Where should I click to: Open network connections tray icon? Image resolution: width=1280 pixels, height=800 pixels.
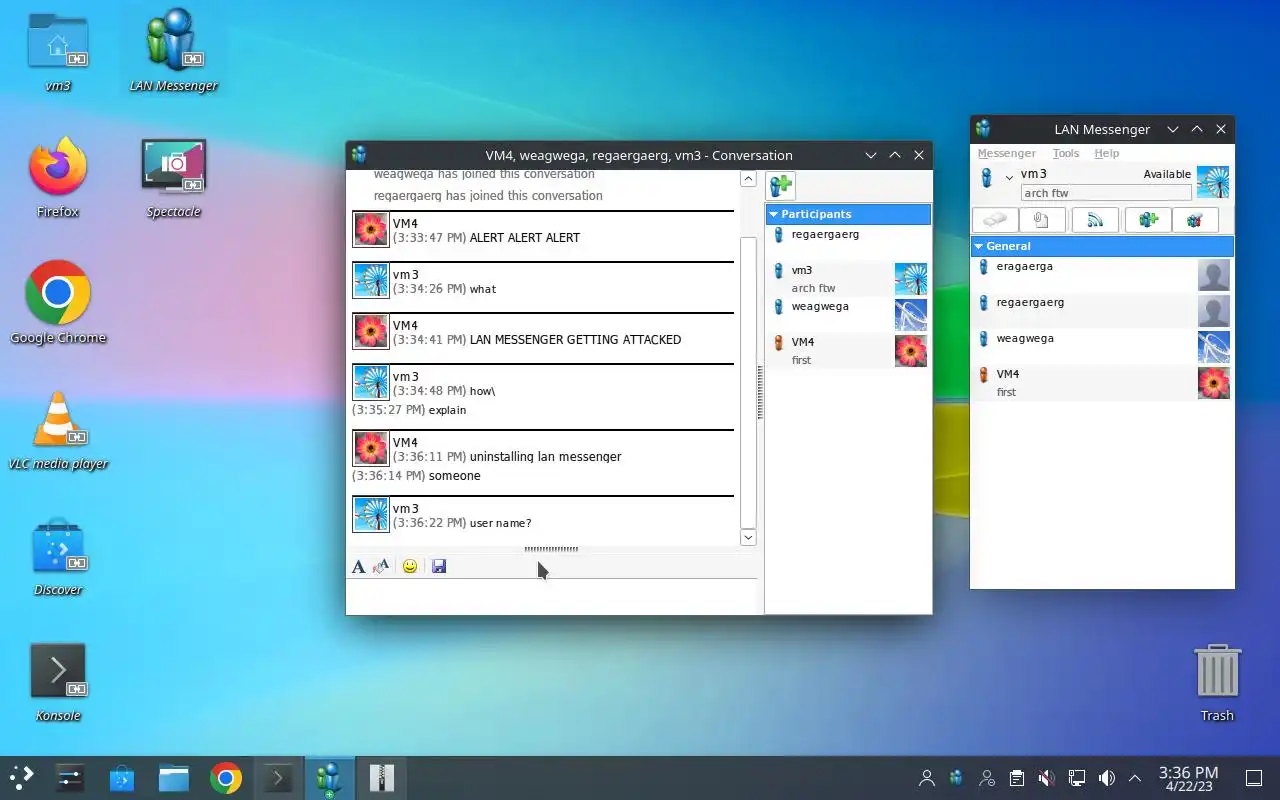coord(1077,778)
